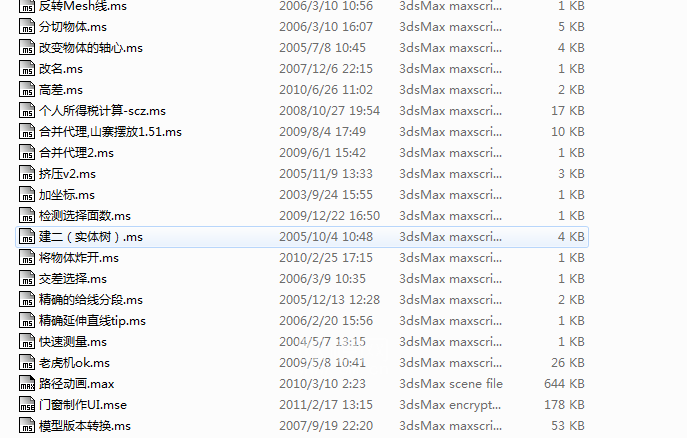Viewport: 687px width, 438px height.
Task: Select the 挤压v2.ms entry
Action: pos(67,174)
